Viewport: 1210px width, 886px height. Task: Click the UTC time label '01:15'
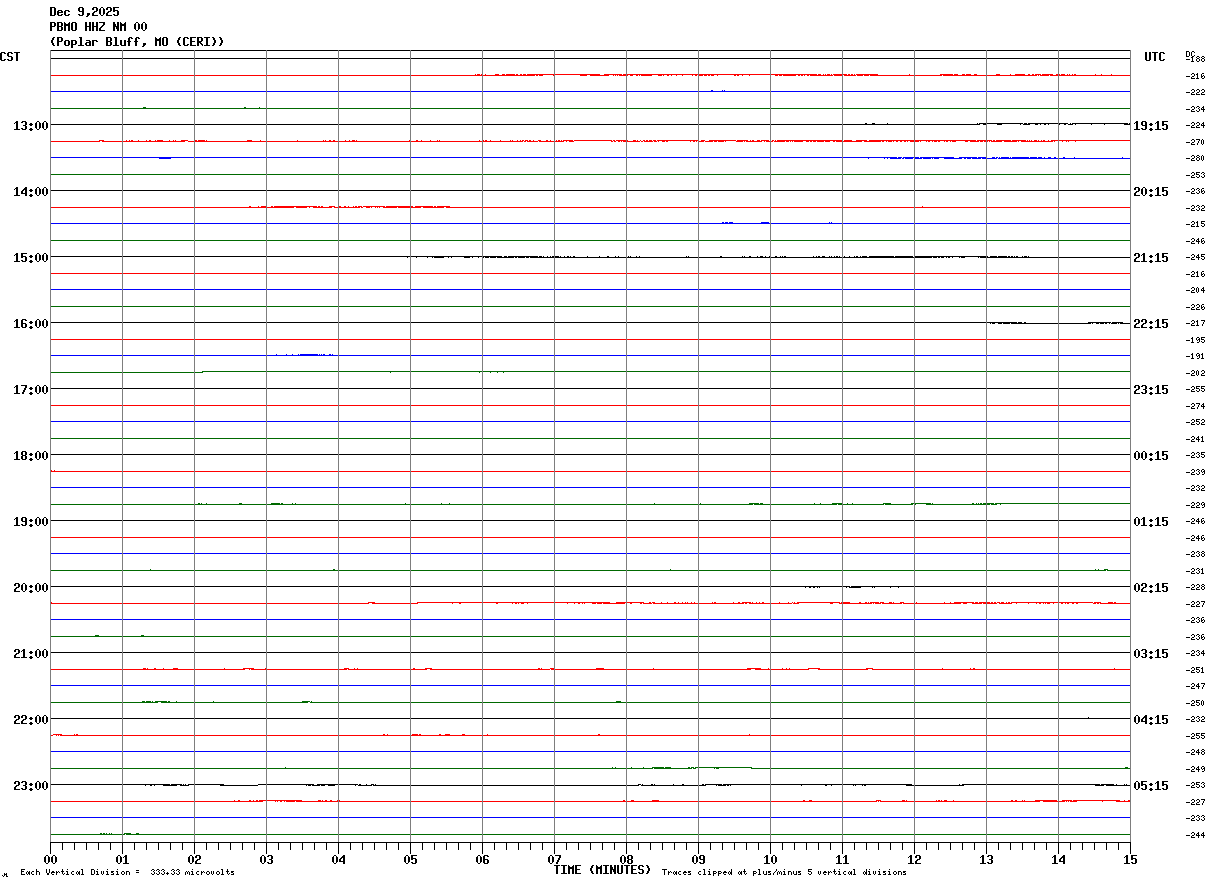(1151, 522)
